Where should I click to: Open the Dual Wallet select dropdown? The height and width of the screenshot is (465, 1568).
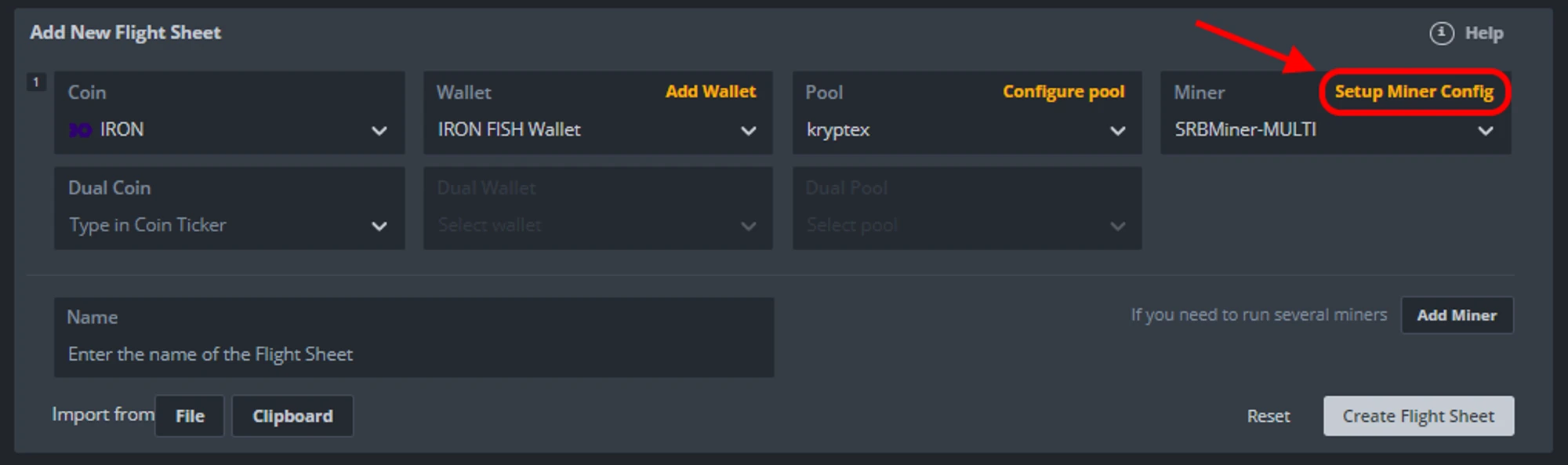(x=597, y=225)
